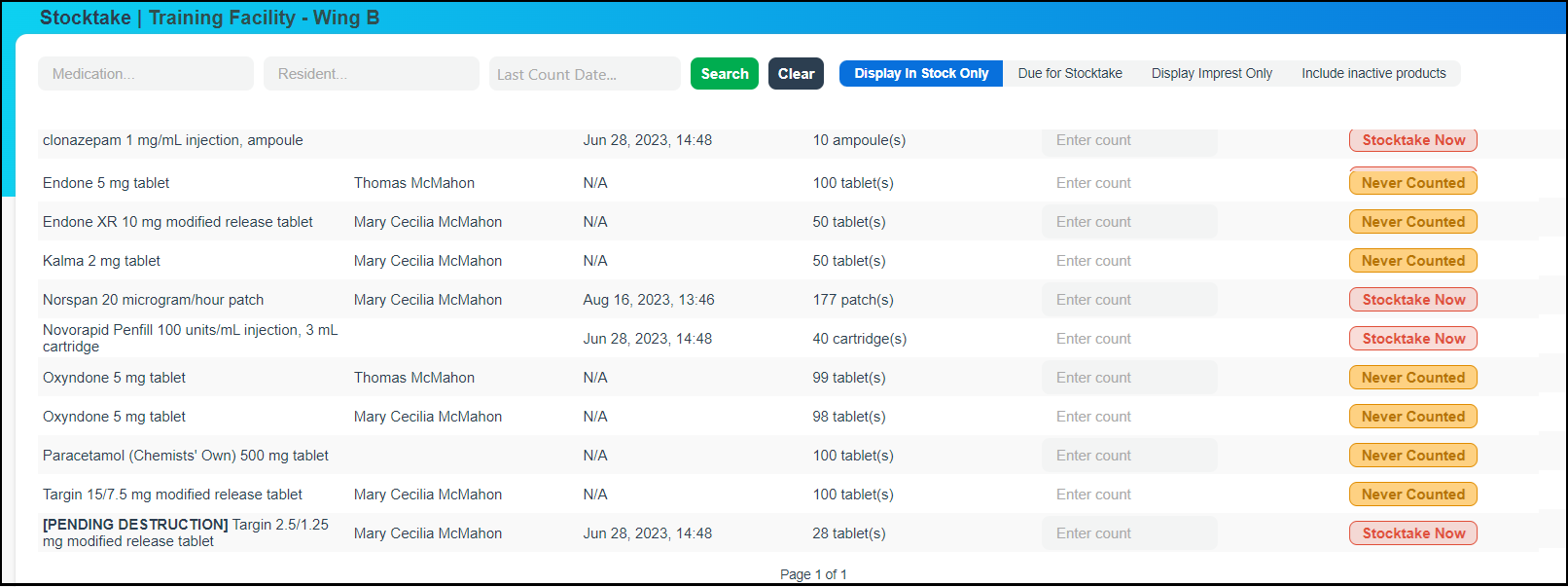The width and height of the screenshot is (1568, 587).
Task: Enter count field for Endone XR 10 mg
Action: click(x=1128, y=222)
